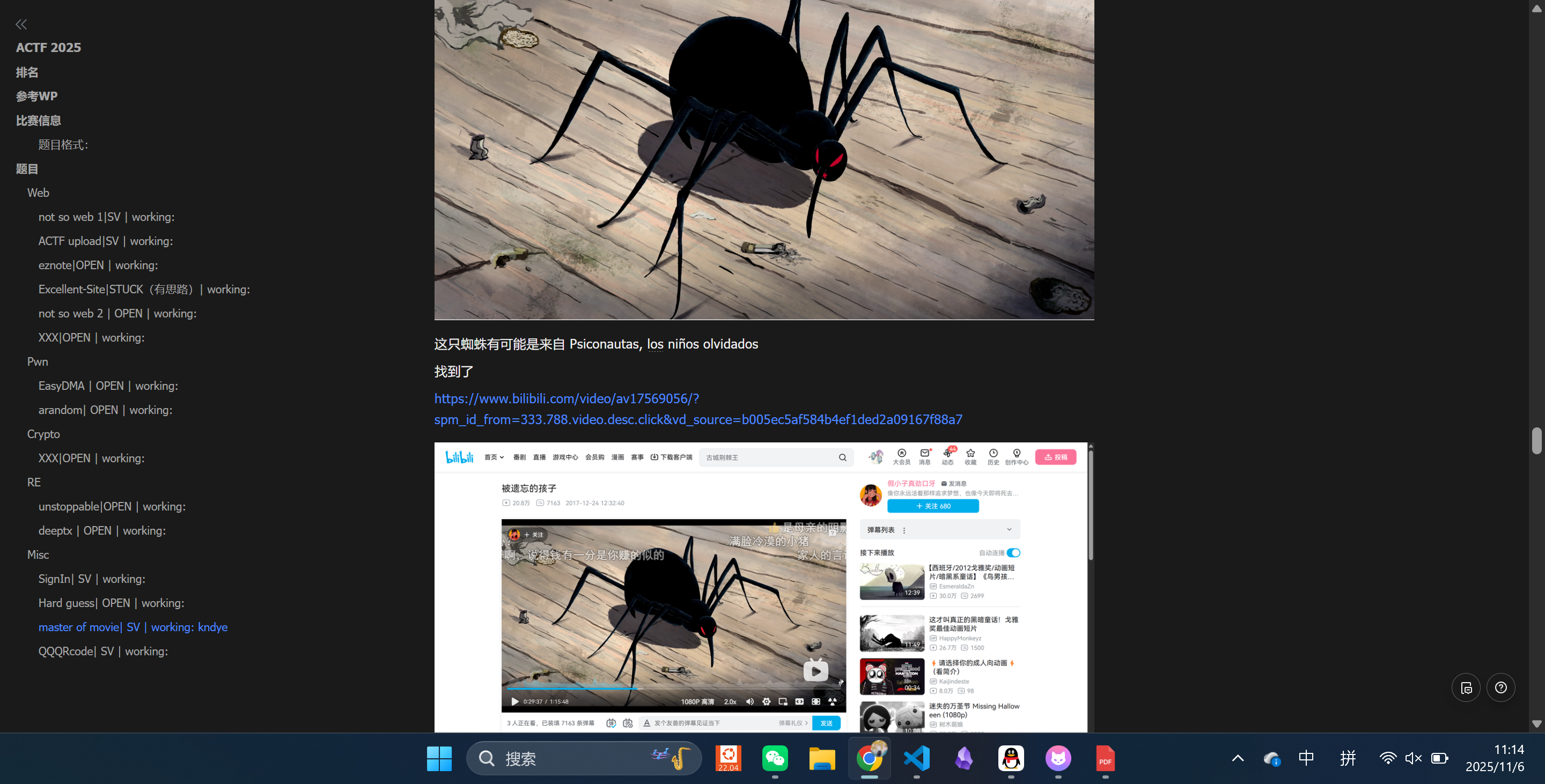
Task: Click the page vertical scrollbar thumb
Action: 1536,441
